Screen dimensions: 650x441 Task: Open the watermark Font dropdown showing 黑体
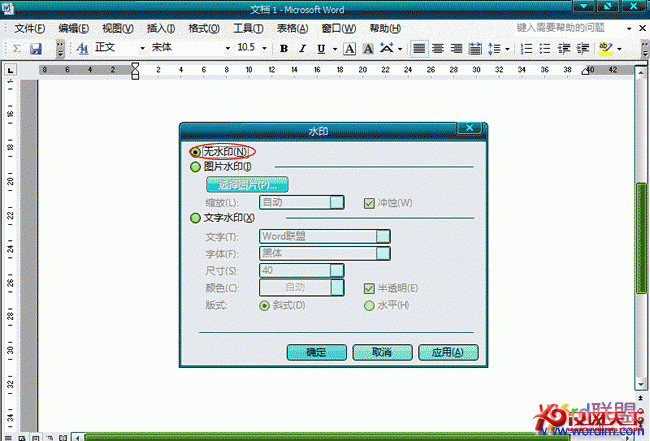(x=383, y=253)
